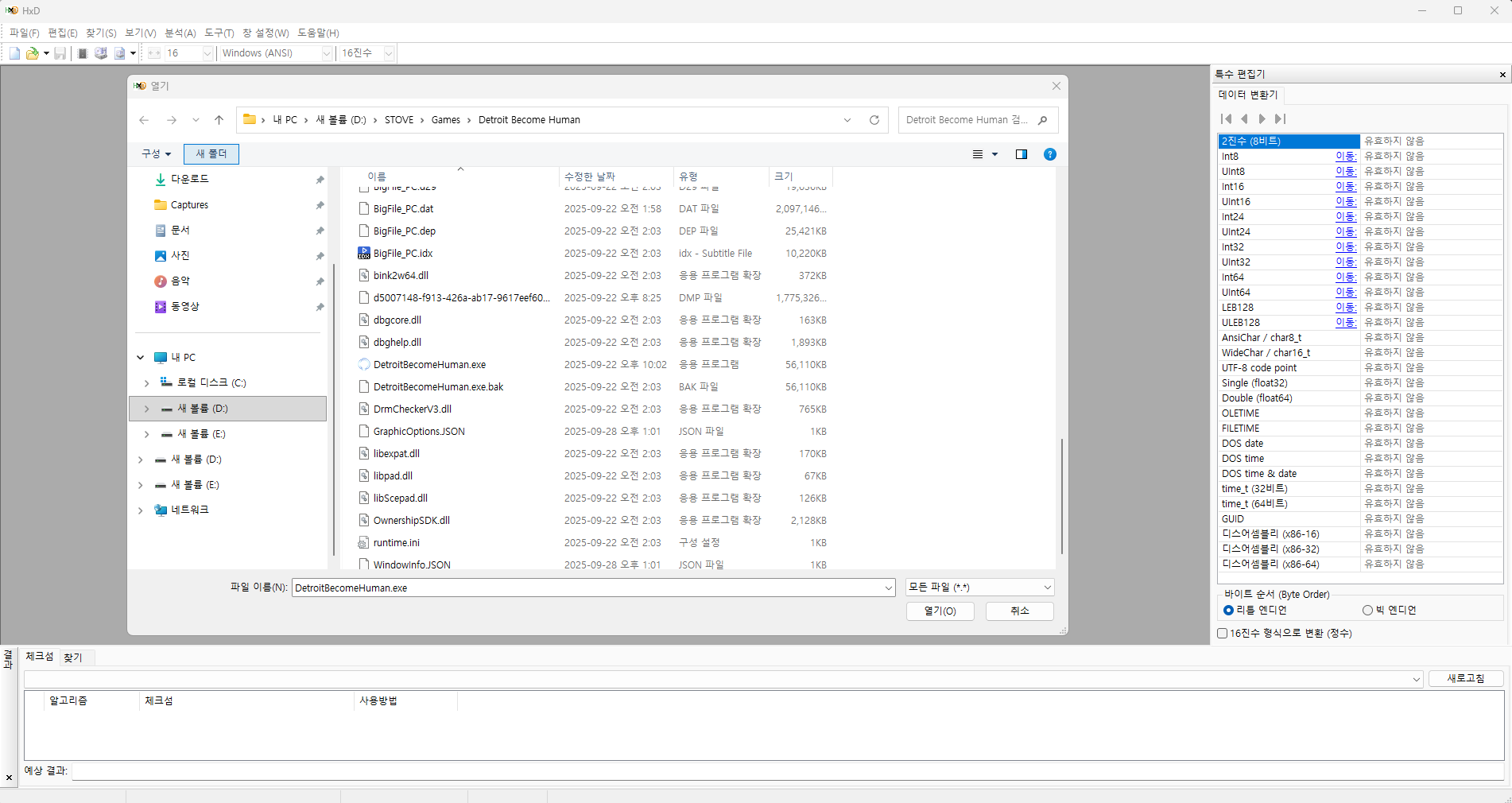Open the file type filter dropdown
The width and height of the screenshot is (1512, 803).
(979, 588)
